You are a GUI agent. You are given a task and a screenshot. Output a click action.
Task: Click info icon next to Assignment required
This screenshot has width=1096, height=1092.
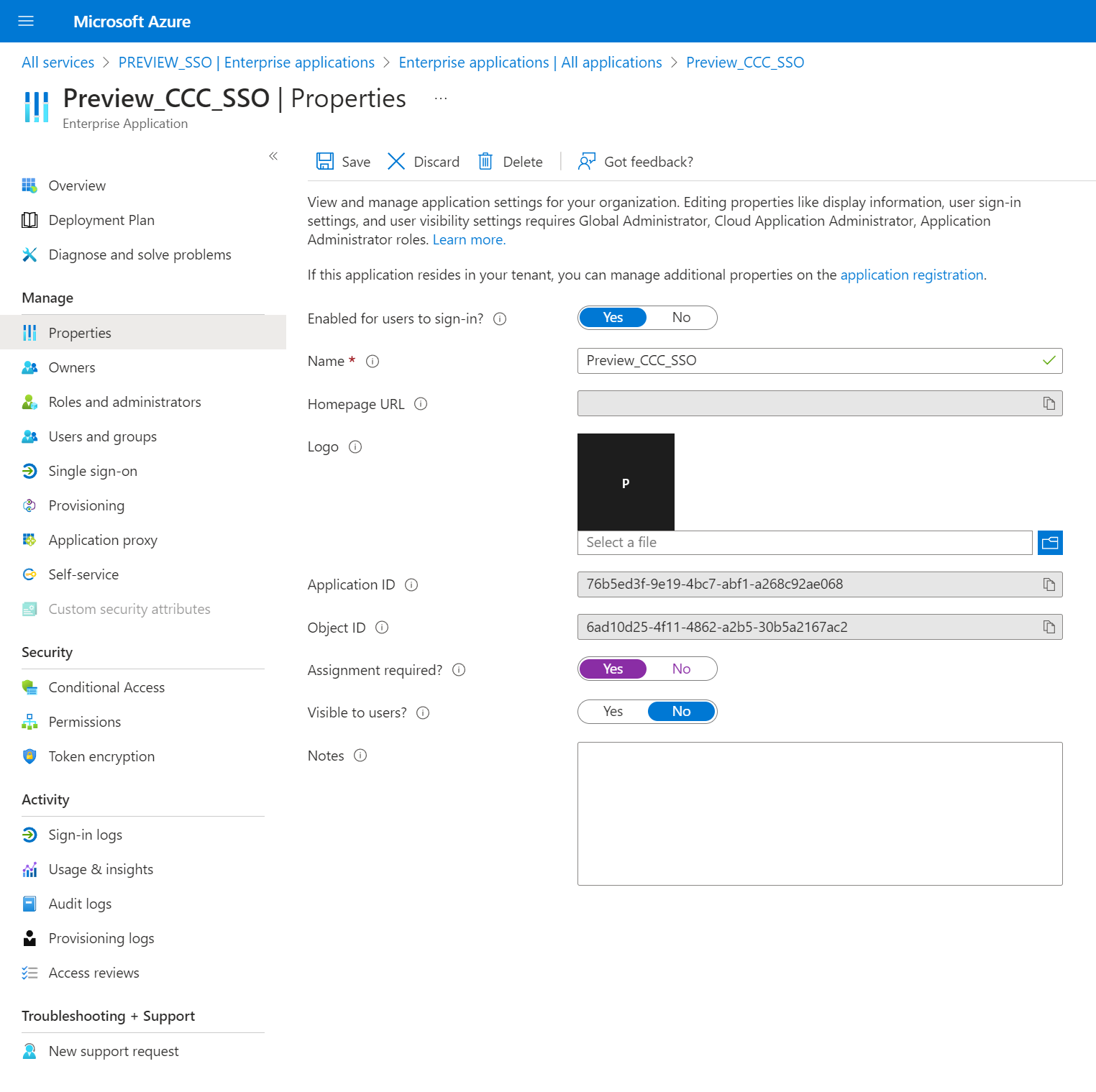tap(459, 670)
